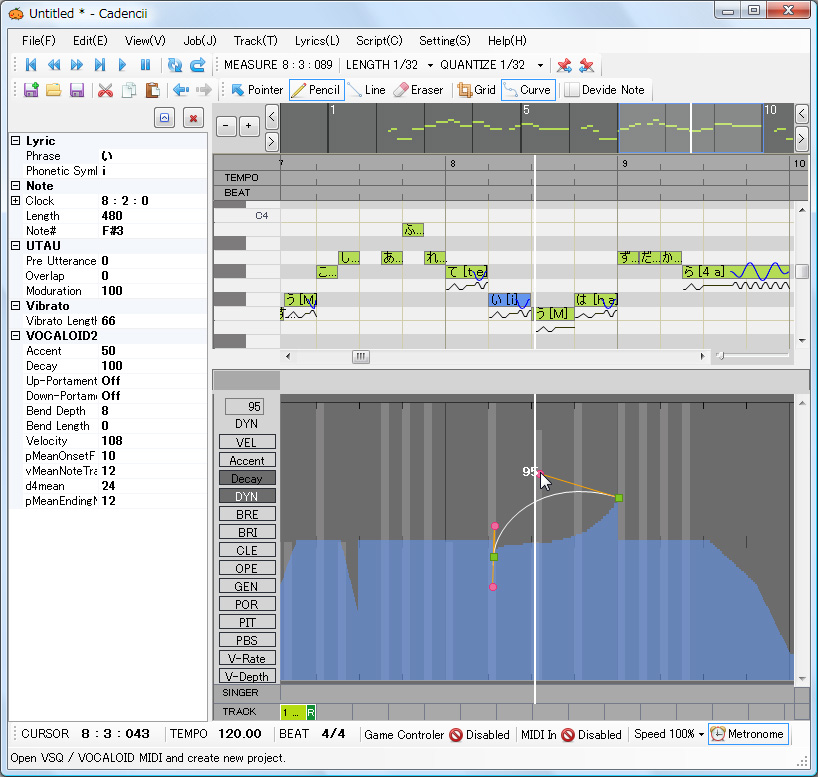Open the Script menu
Viewport: 818px width, 777px height.
coord(381,41)
